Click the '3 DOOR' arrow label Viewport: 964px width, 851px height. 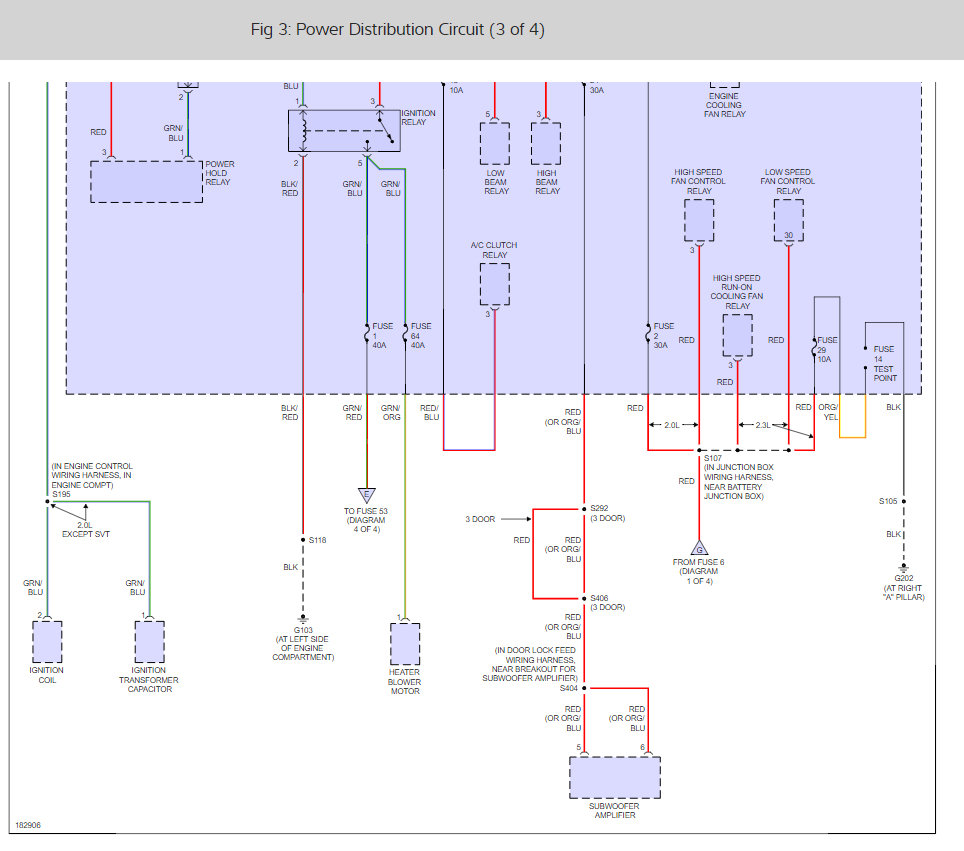(x=480, y=519)
